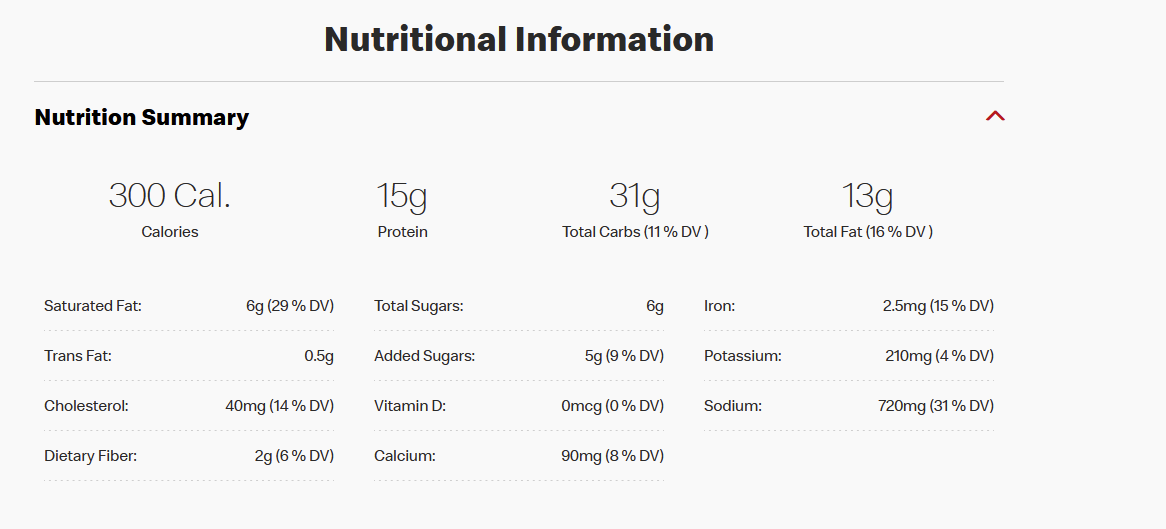This screenshot has height=529, width=1166.
Task: Select the Dietary Fiber 2g value
Action: (x=294, y=456)
